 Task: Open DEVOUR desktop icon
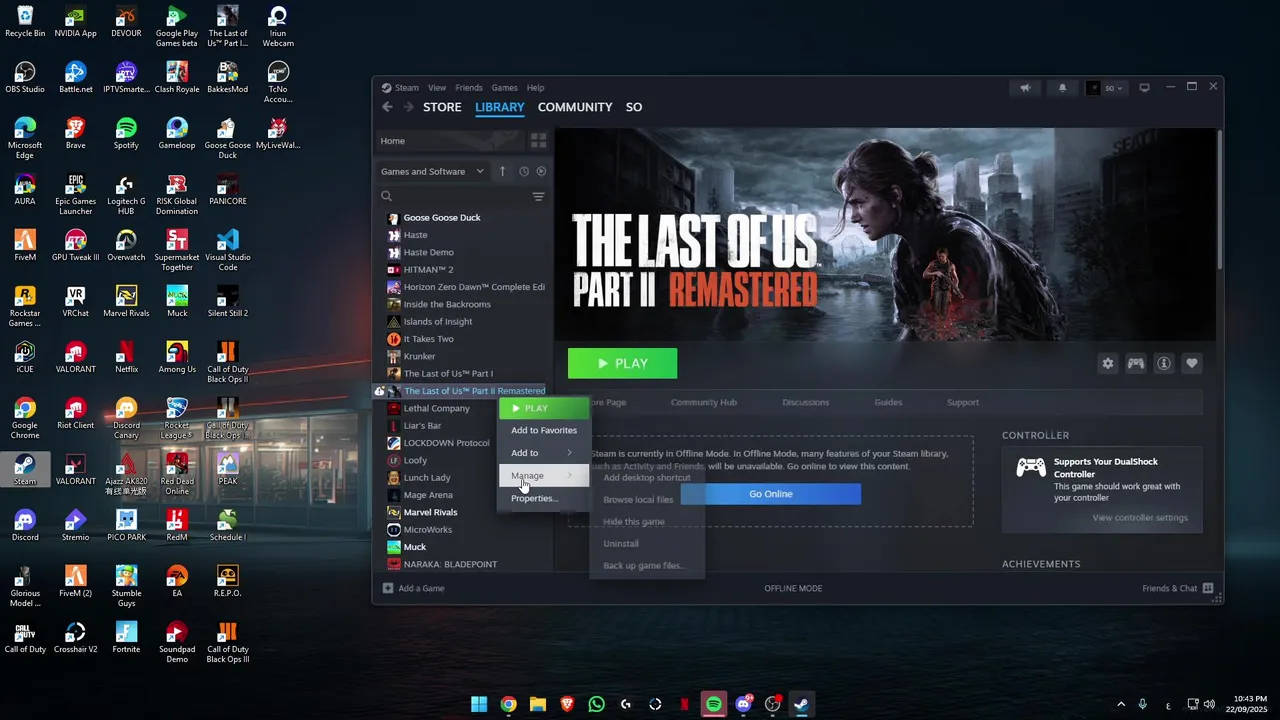[126, 21]
